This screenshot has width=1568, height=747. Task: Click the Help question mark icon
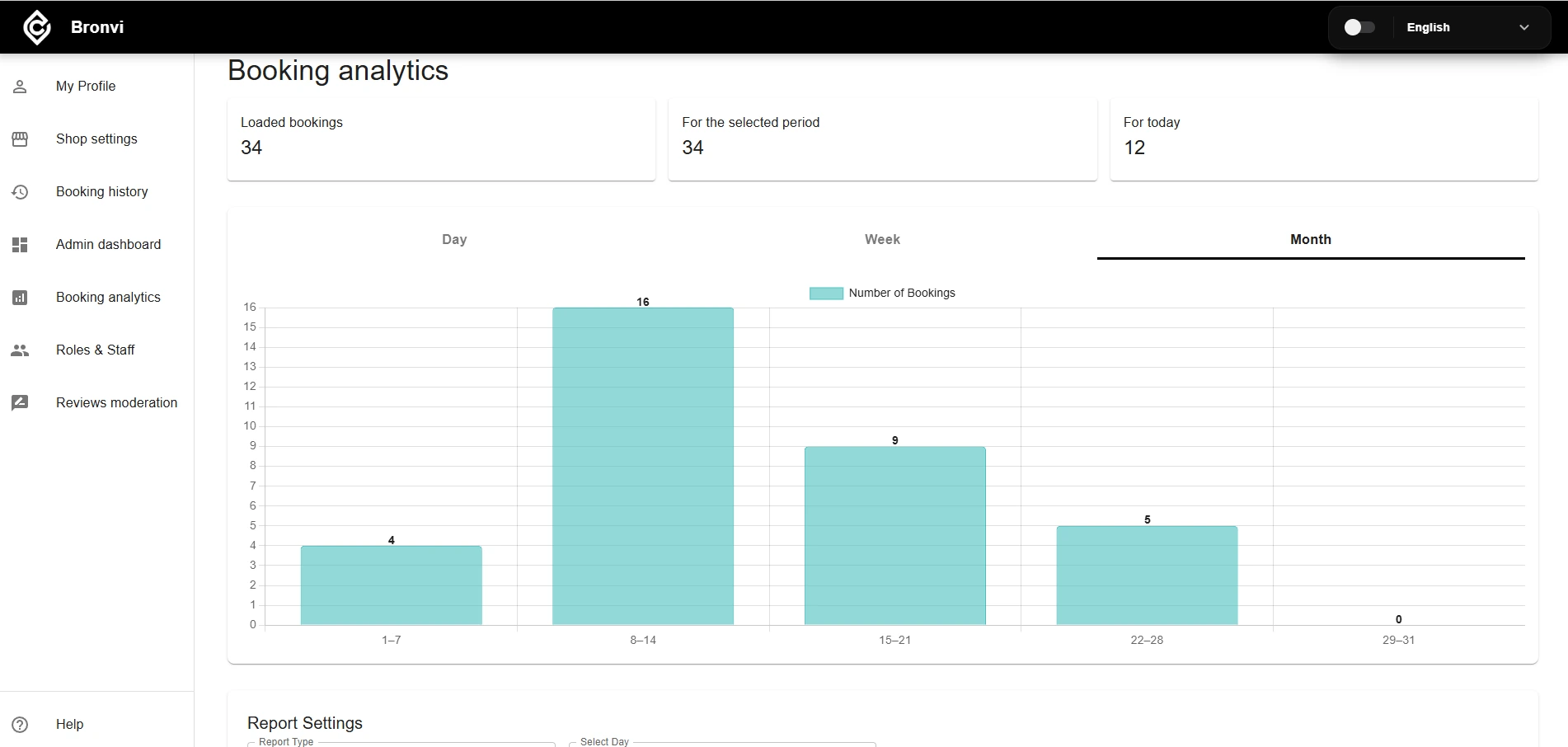(x=20, y=725)
